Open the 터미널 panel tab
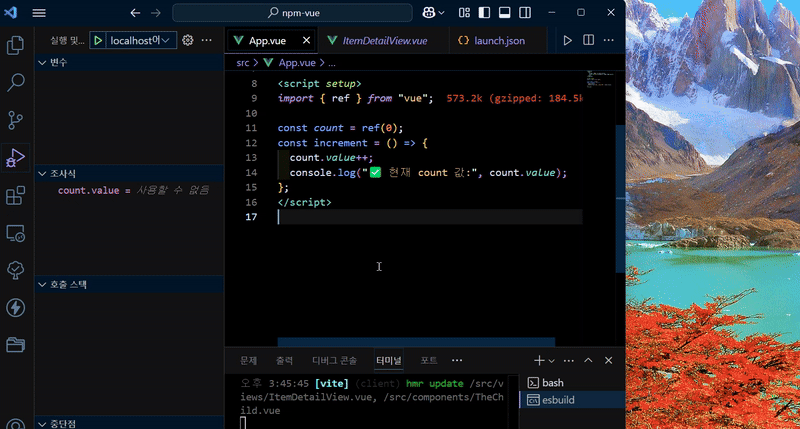Screen dimensions: 800x429 (389, 361)
